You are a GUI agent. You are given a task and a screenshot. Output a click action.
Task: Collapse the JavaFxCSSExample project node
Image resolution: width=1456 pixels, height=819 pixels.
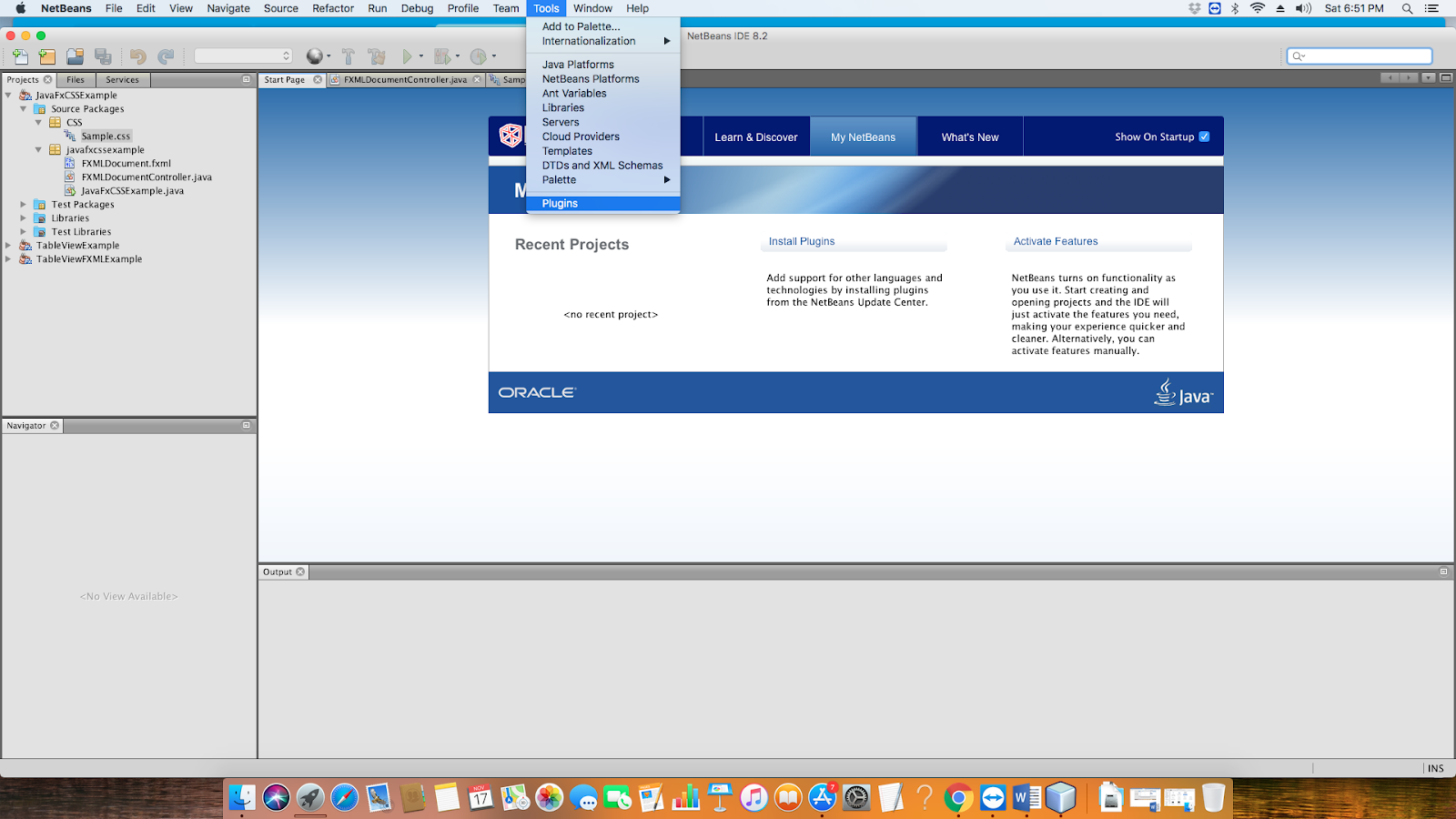click(x=8, y=95)
